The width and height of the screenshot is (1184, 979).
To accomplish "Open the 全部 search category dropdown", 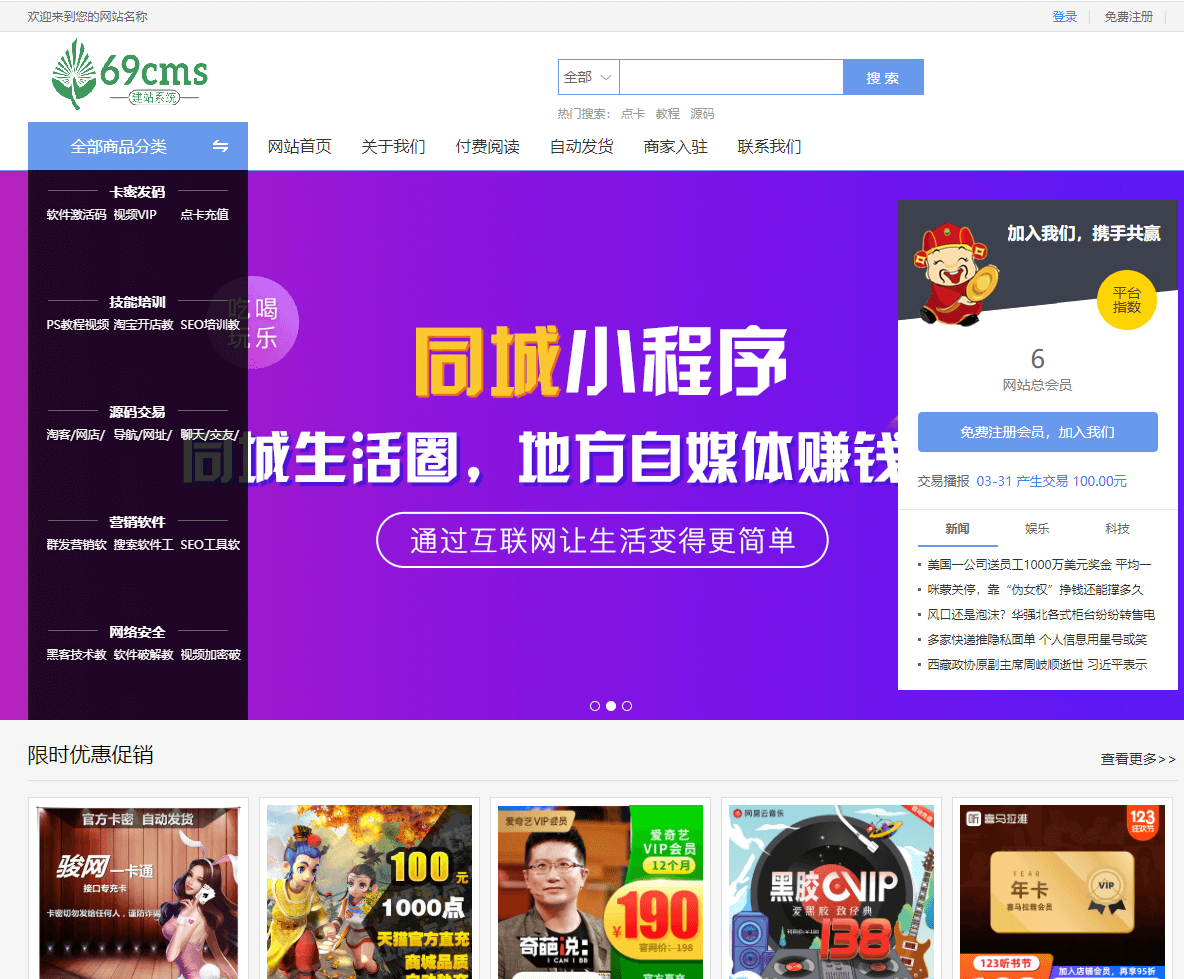I will click(x=588, y=77).
